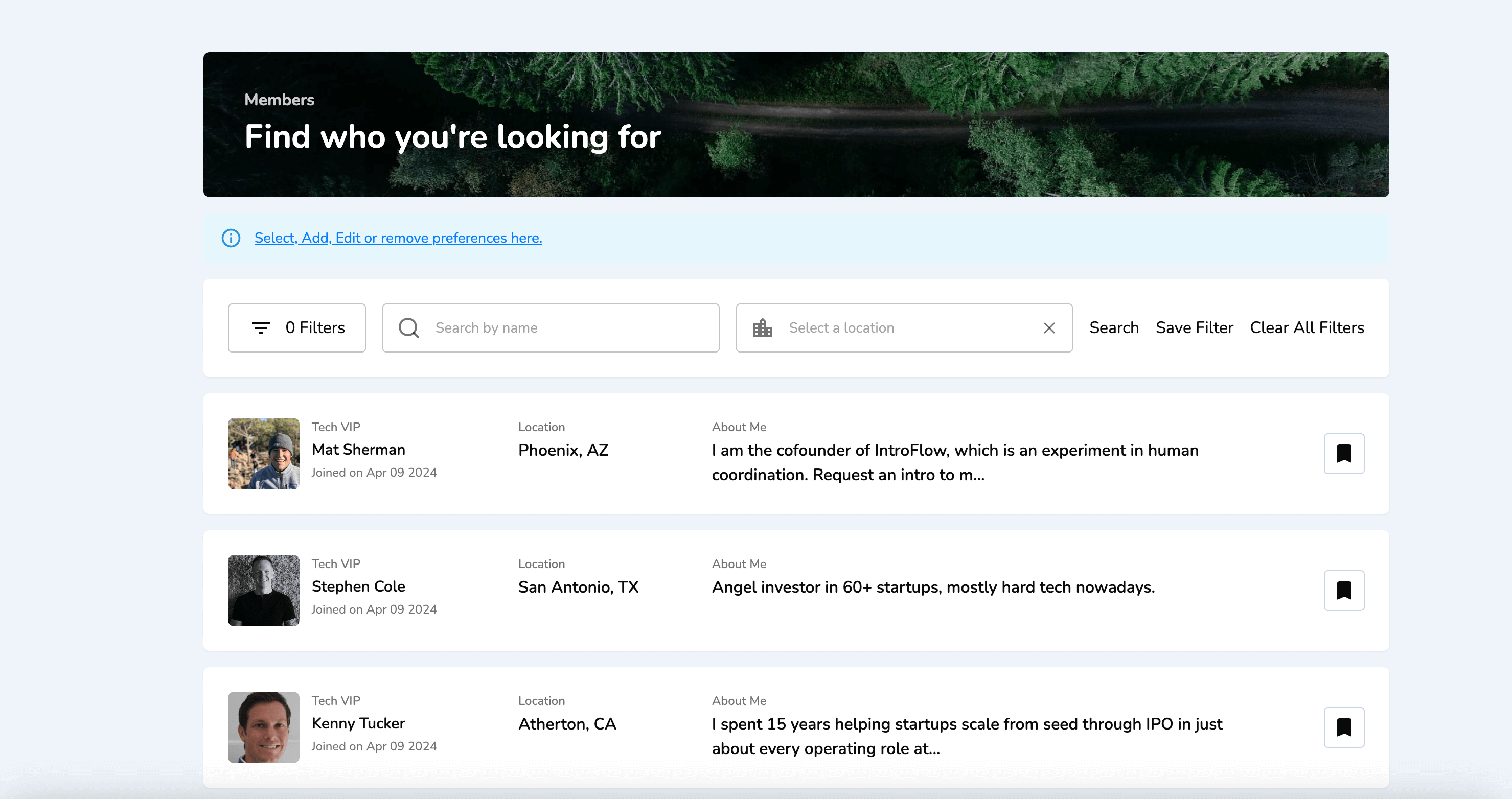Click the info circle icon
The height and width of the screenshot is (799, 1512).
(231, 238)
